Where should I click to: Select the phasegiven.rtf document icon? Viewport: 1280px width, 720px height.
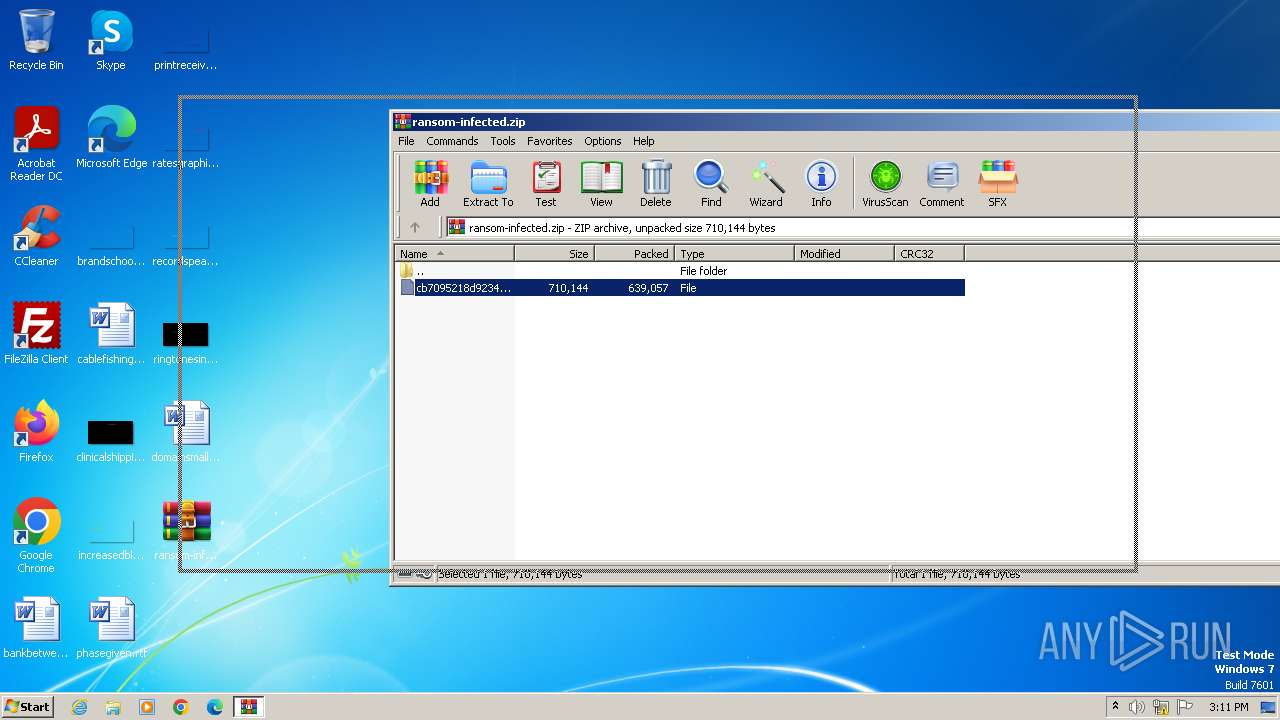pyautogui.click(x=111, y=628)
